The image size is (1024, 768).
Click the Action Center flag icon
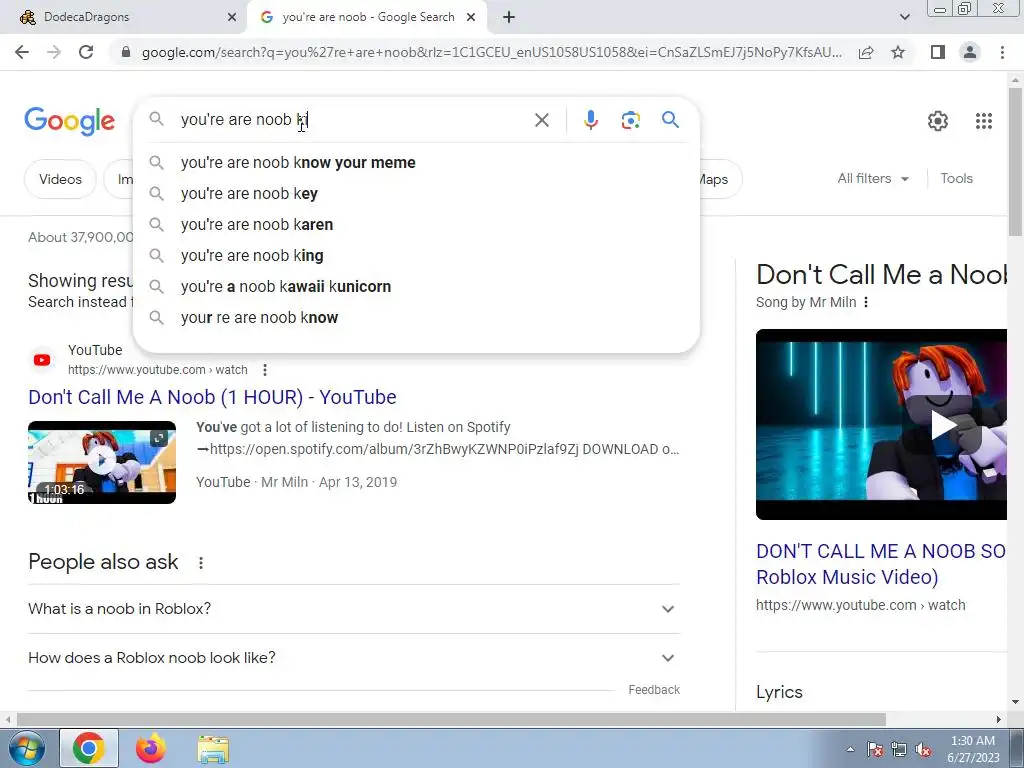(x=874, y=750)
